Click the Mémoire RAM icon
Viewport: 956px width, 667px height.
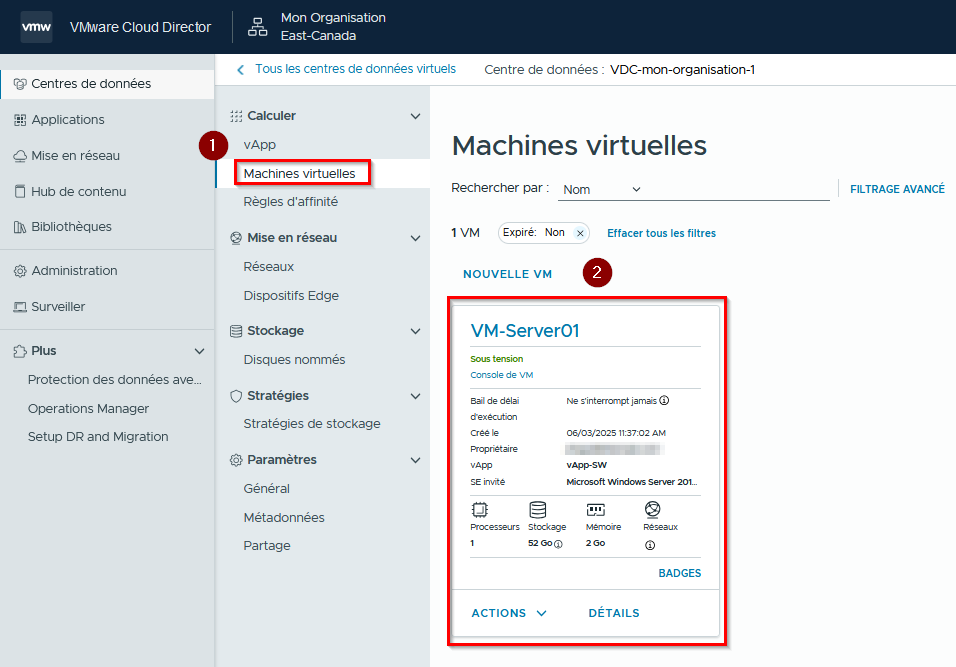tap(595, 509)
